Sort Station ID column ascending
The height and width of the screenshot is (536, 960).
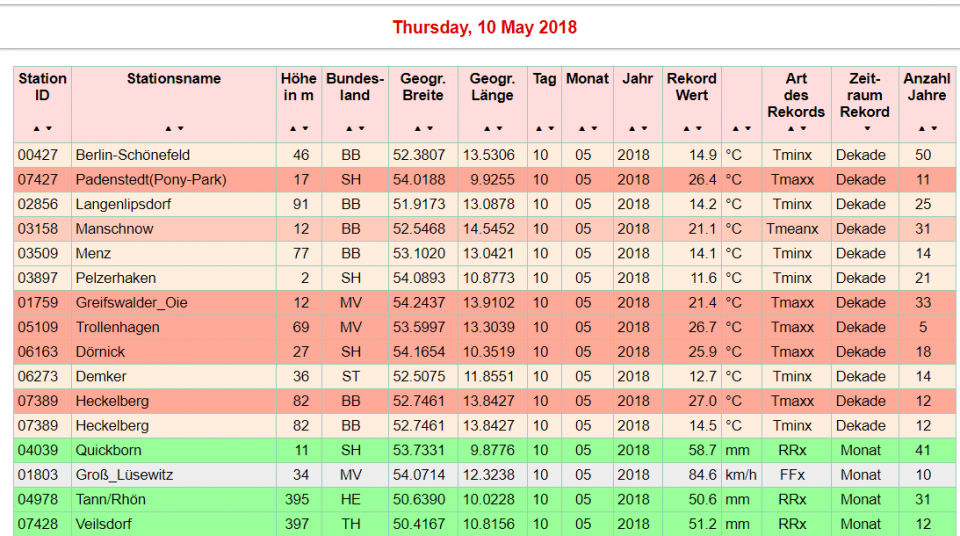click(37, 129)
